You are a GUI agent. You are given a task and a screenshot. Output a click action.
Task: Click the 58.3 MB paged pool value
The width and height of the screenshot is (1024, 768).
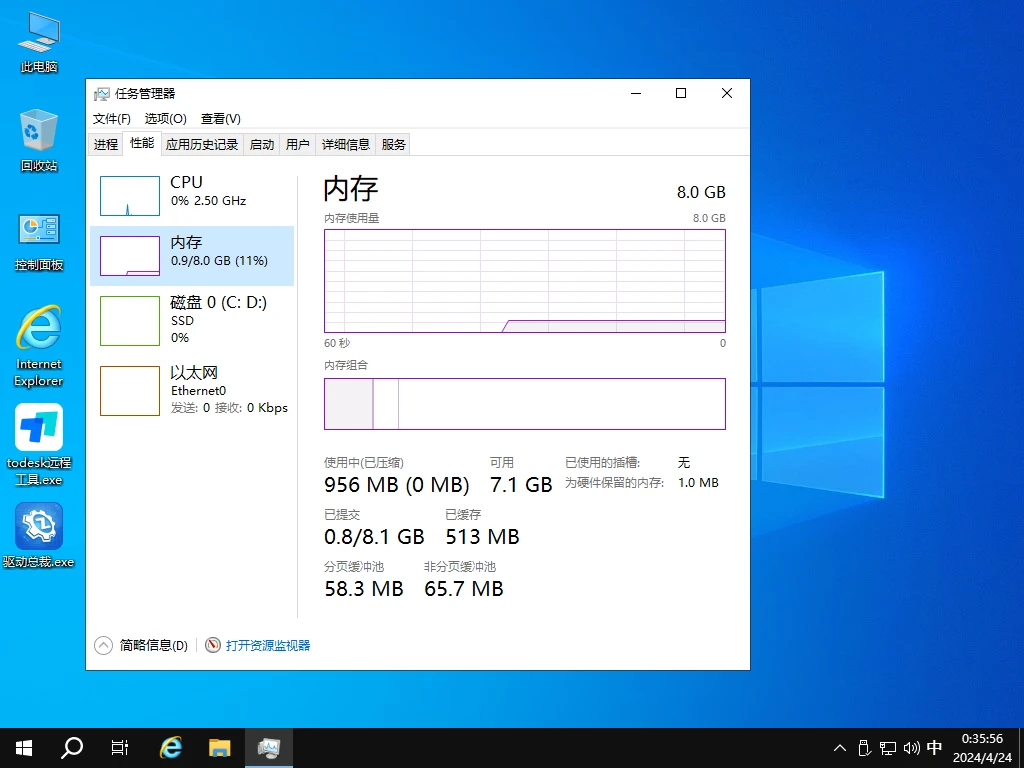(364, 589)
